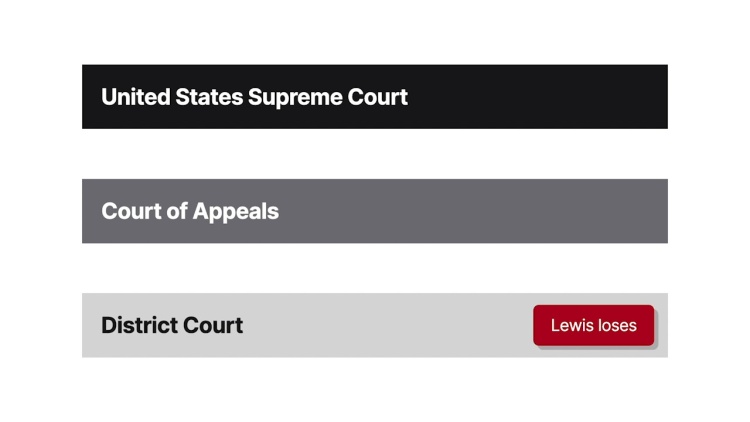
Task: Select the Court of Appeals bar
Action: coord(375,211)
